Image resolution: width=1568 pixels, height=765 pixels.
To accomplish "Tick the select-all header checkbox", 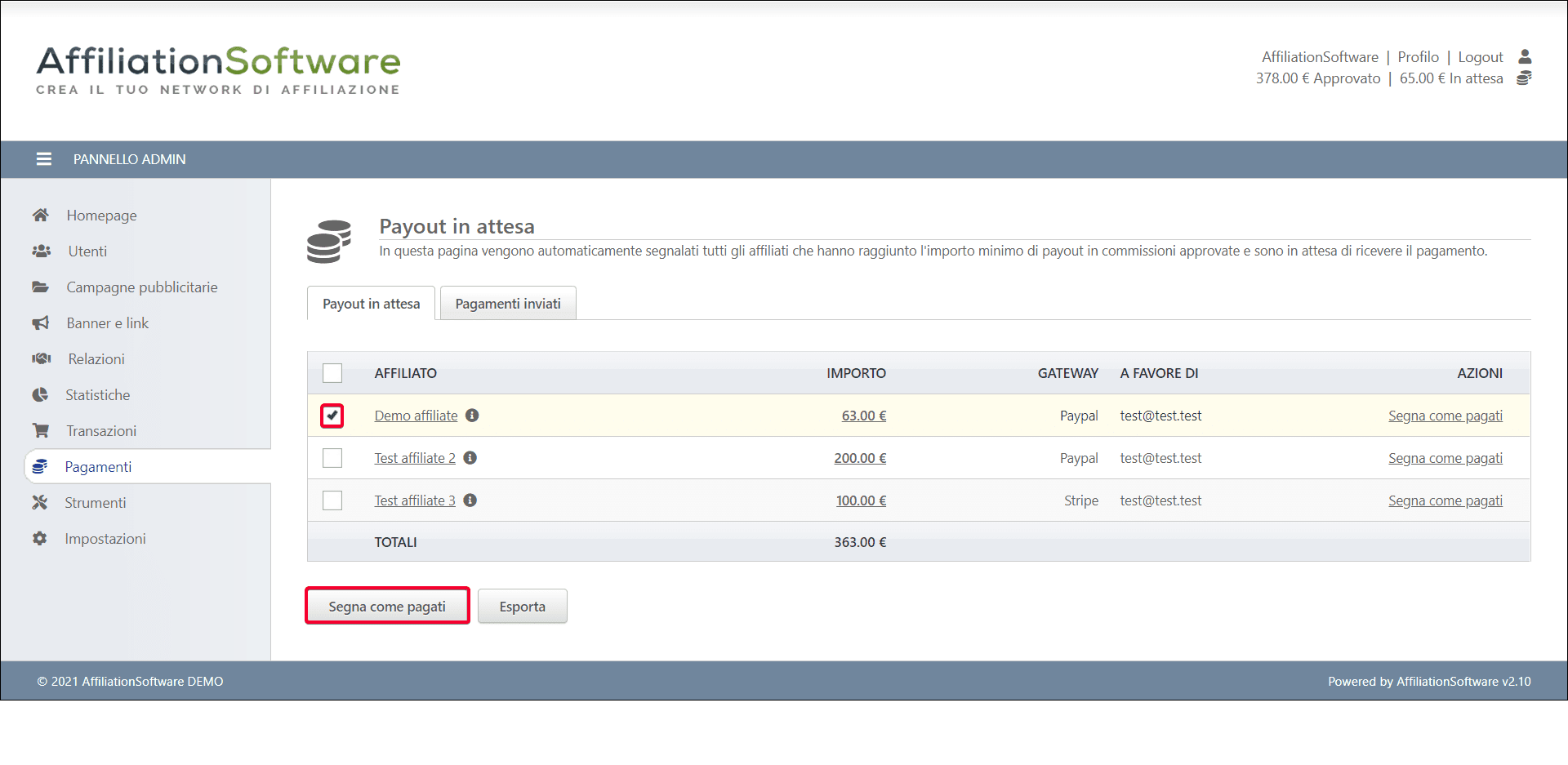I will (332, 373).
